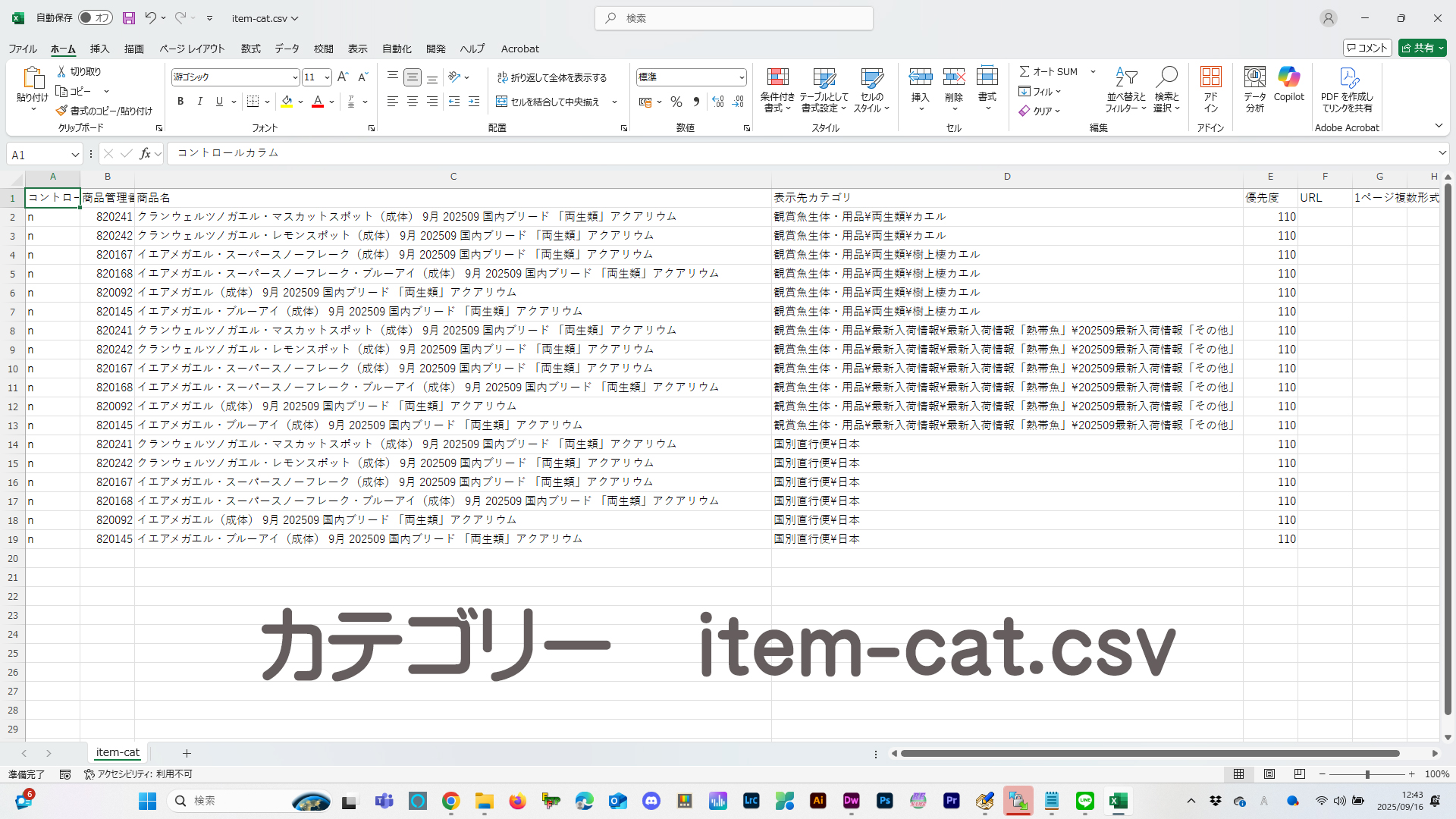Click the Merge and Center cells icon

[x=502, y=102]
